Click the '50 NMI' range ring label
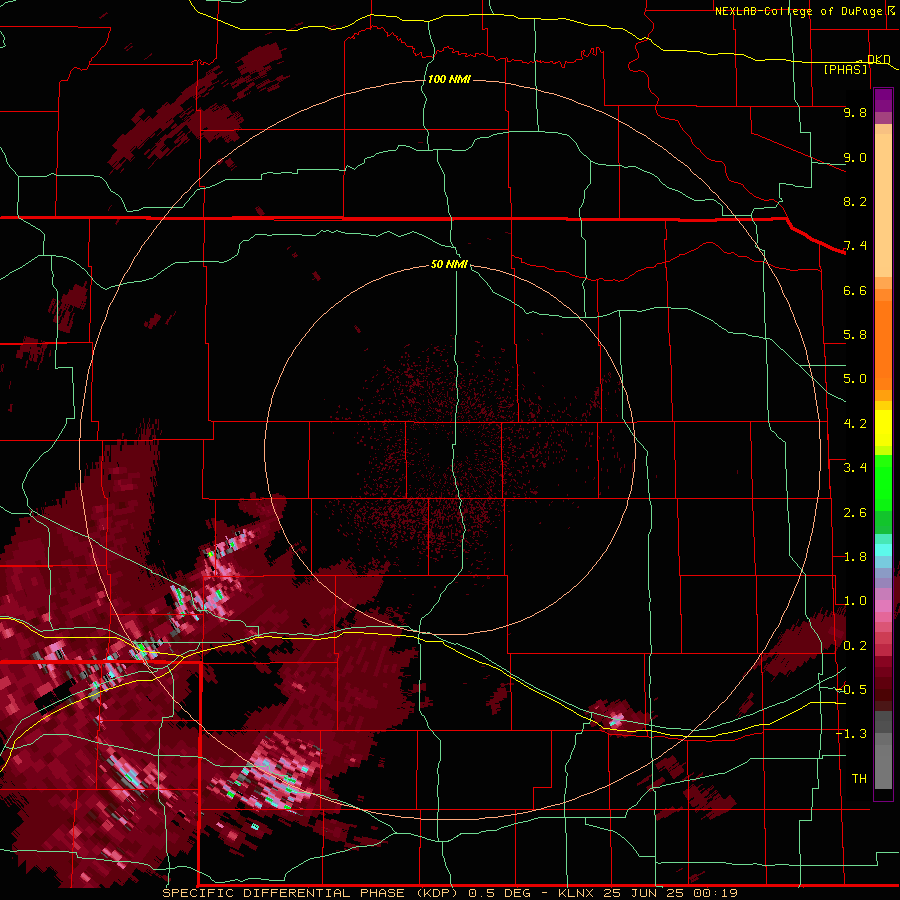 449,264
